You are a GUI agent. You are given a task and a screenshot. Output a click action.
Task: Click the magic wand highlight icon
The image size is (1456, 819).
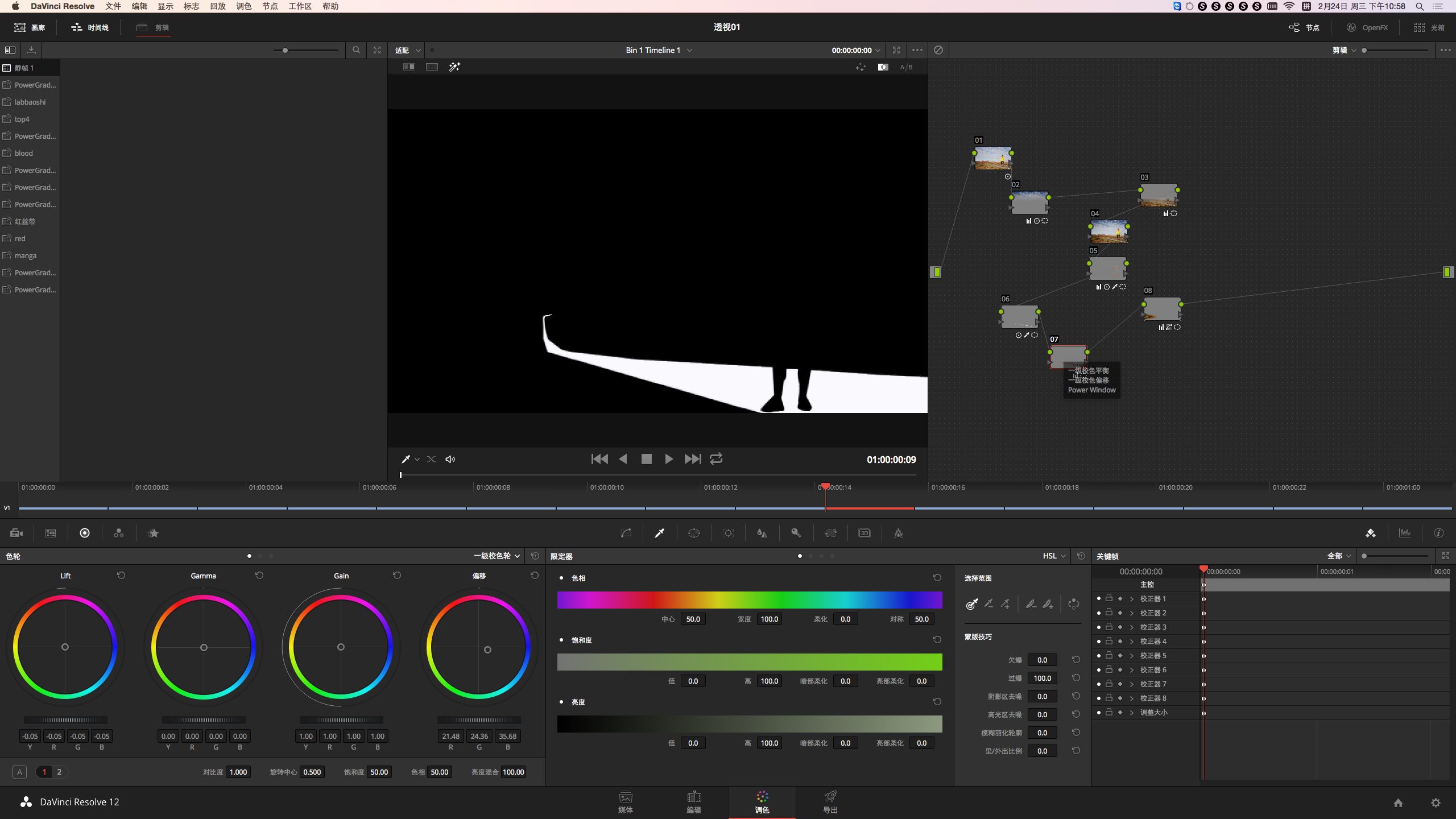pos(454,67)
